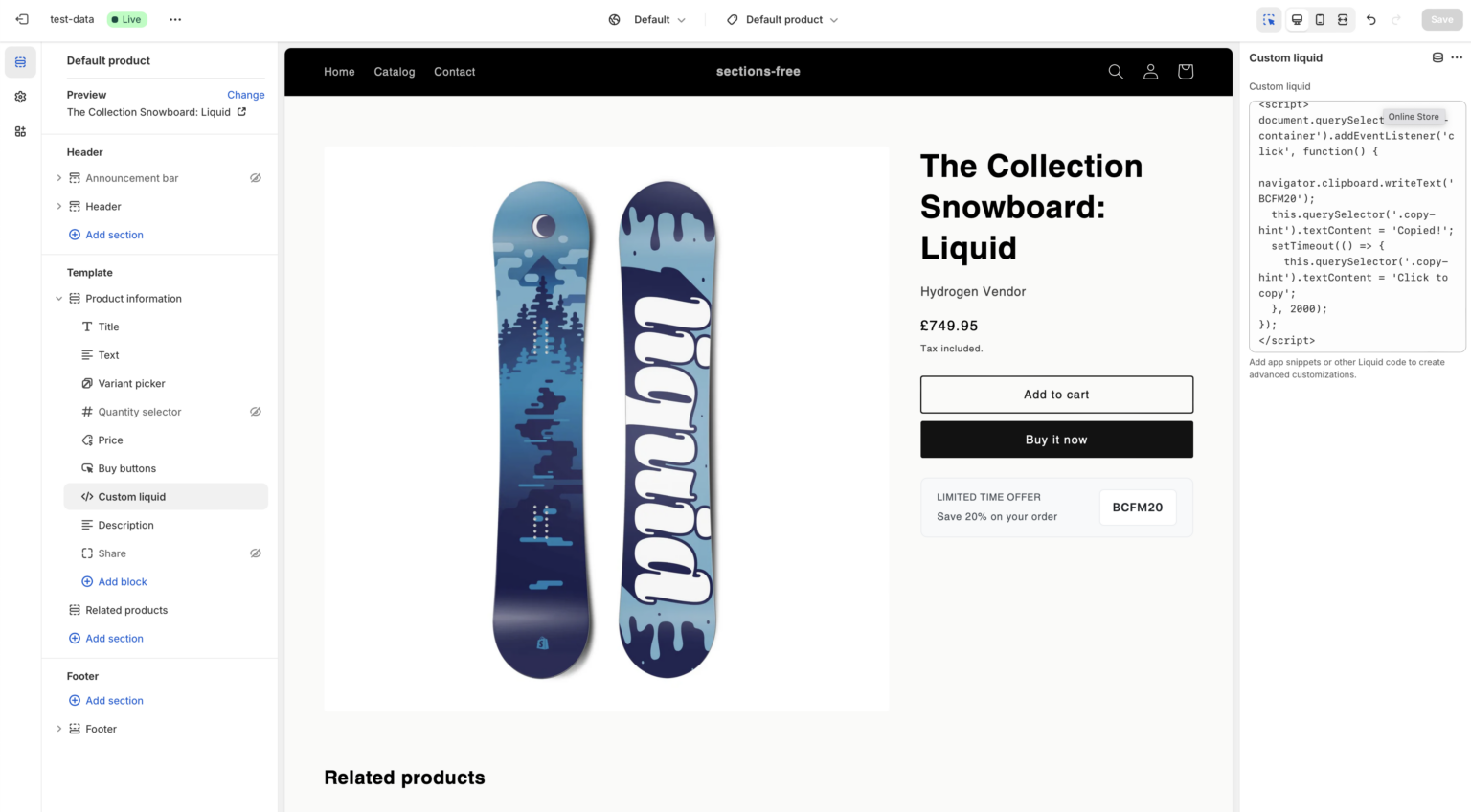Click the Change link next to Preview
Viewport: 1471px width, 812px height.
245,95
